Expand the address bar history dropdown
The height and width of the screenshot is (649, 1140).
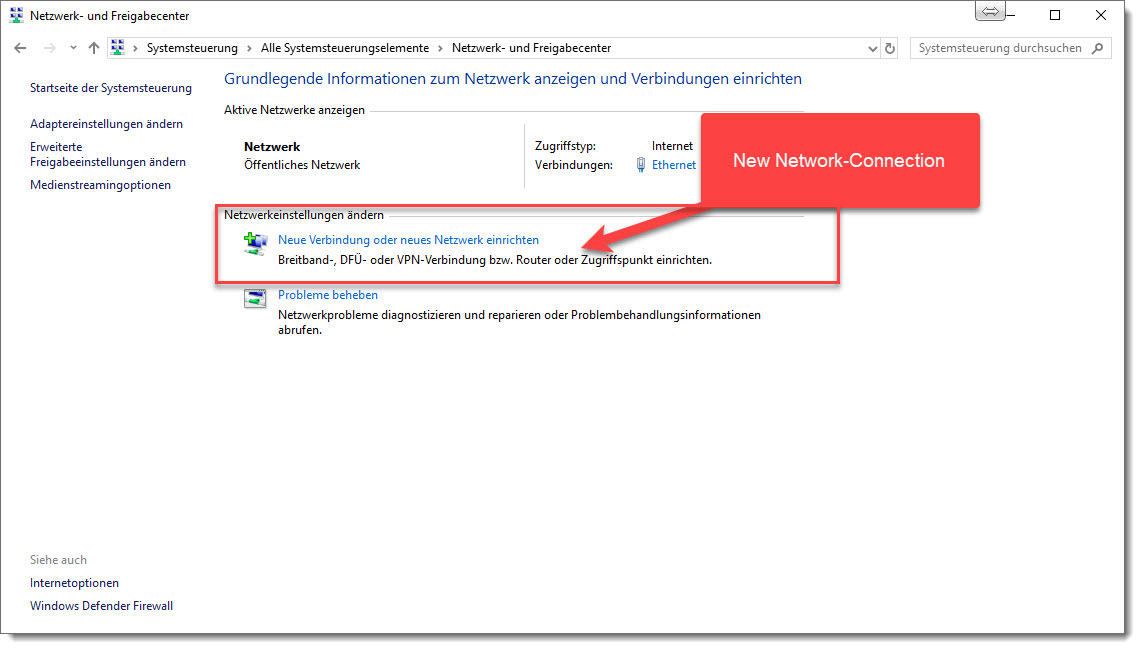[872, 48]
